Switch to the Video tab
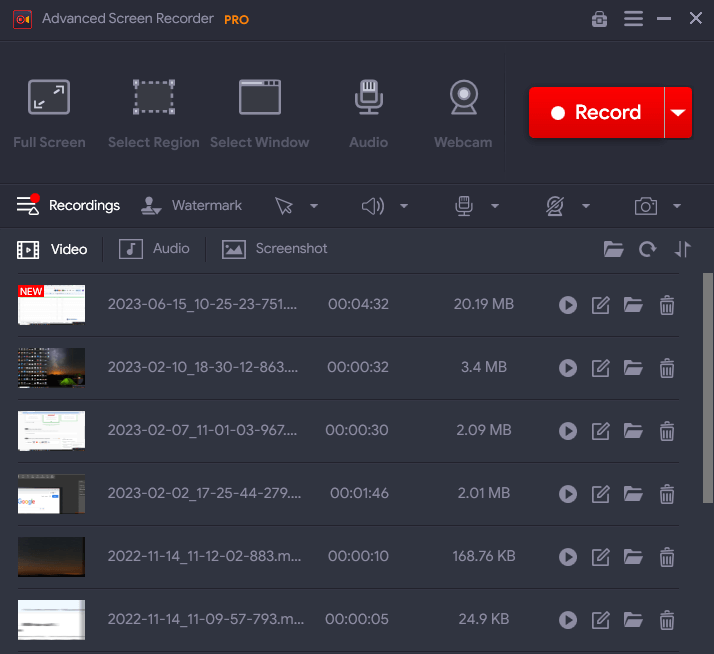The height and width of the screenshot is (654, 714). (x=52, y=249)
